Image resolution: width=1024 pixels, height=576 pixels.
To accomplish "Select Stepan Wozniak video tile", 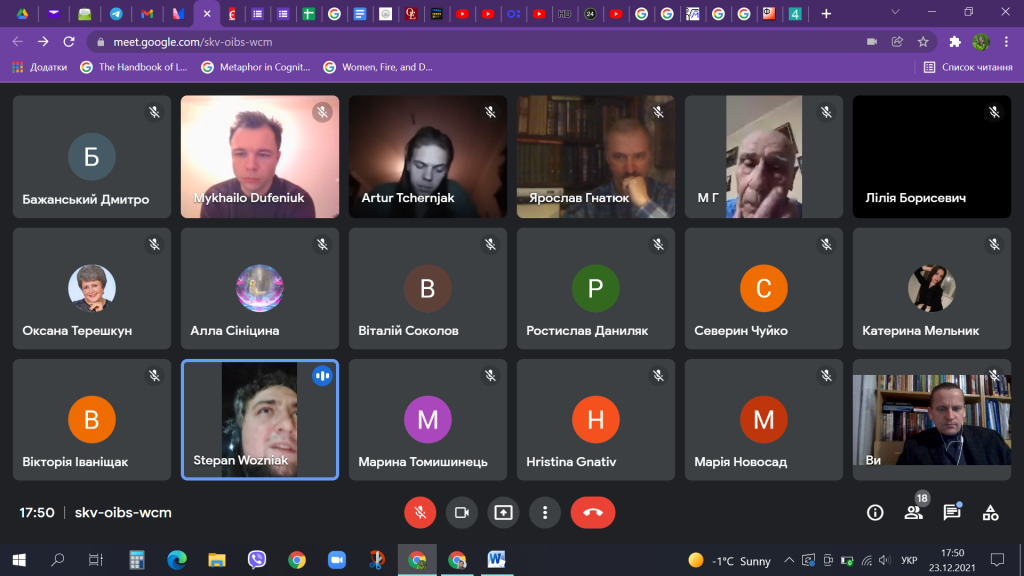I will 260,419.
